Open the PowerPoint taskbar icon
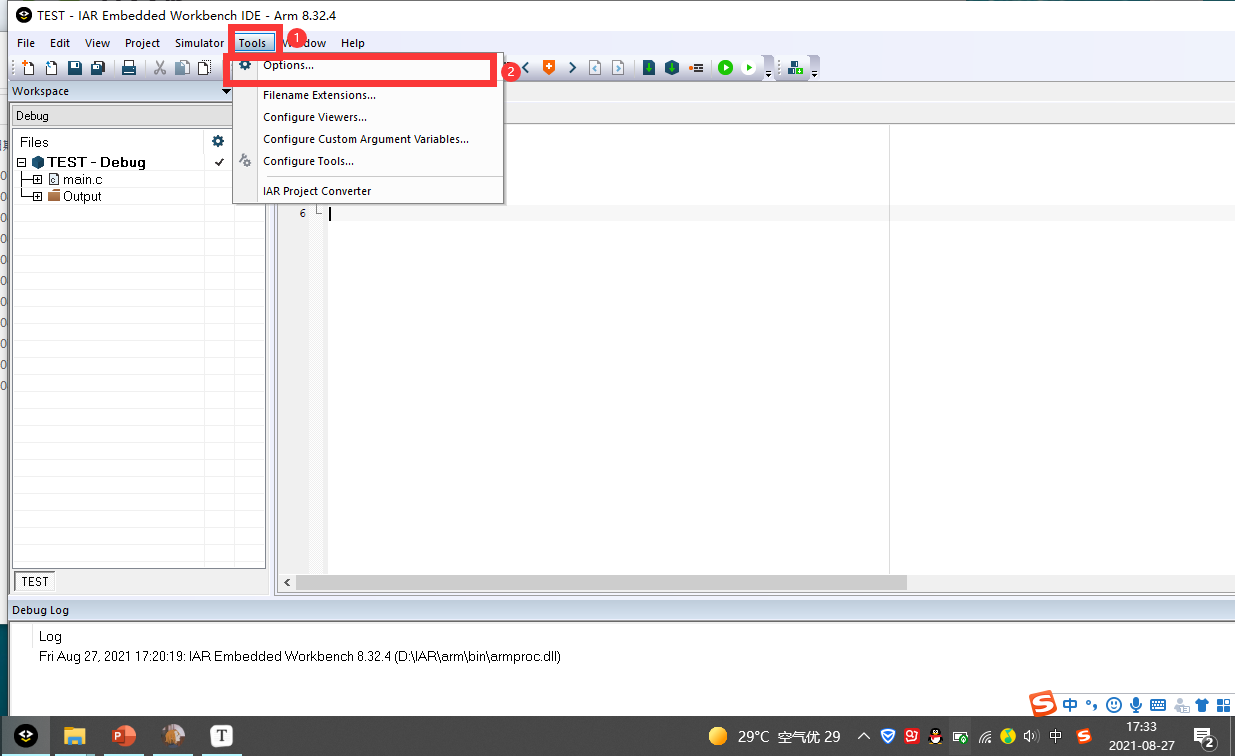 pyautogui.click(x=124, y=736)
